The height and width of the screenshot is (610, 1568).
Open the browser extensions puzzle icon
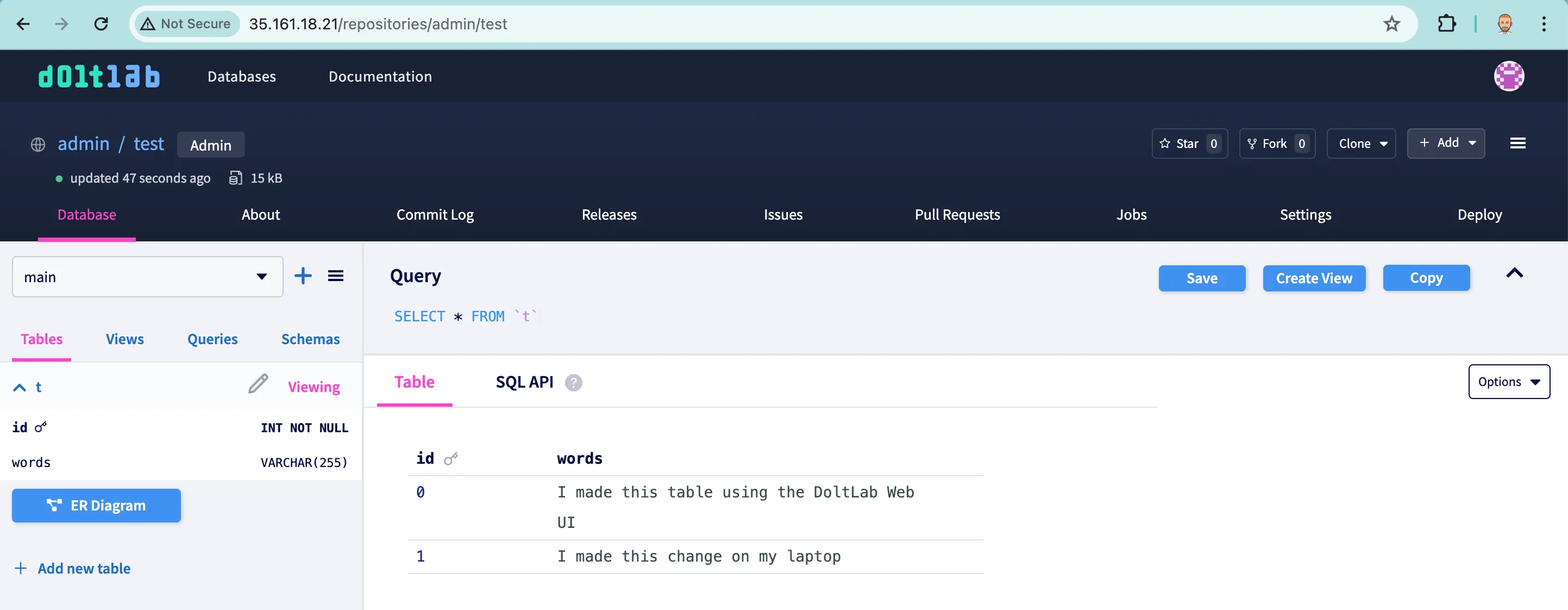[x=1446, y=24]
